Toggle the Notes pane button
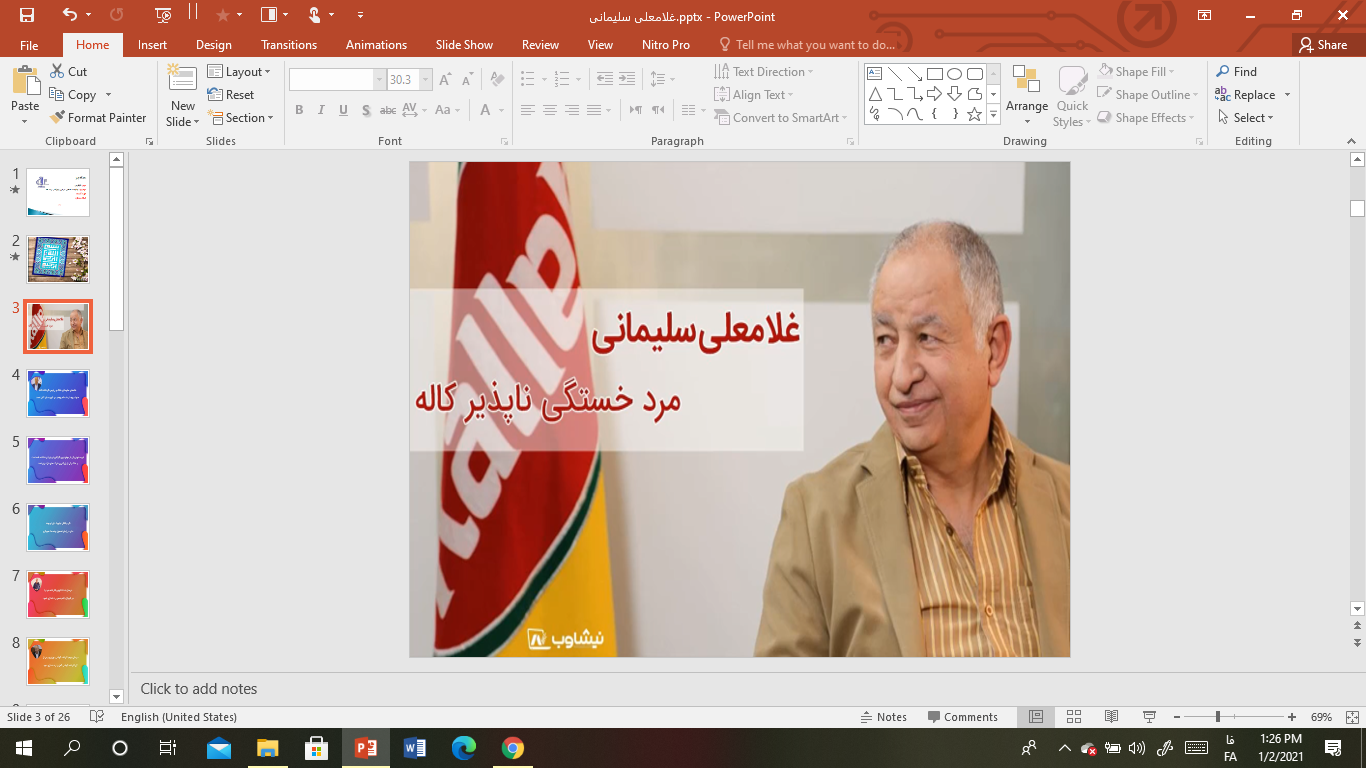Screen dimensions: 1366x768 [x=884, y=717]
